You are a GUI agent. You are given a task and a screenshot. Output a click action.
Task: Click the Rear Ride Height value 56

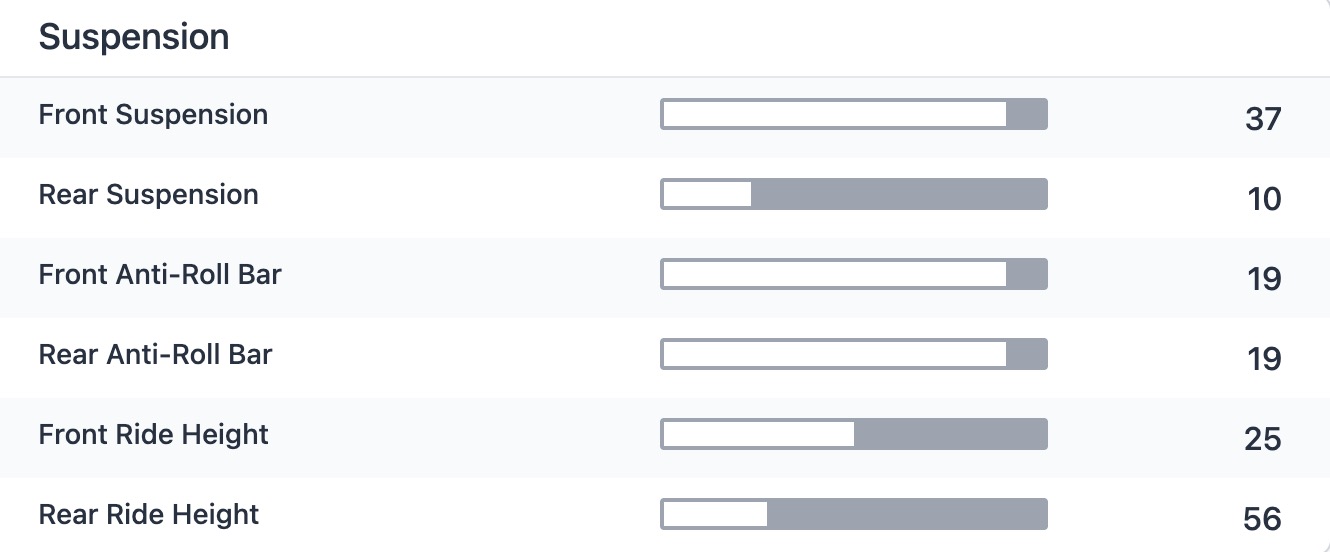click(1263, 519)
